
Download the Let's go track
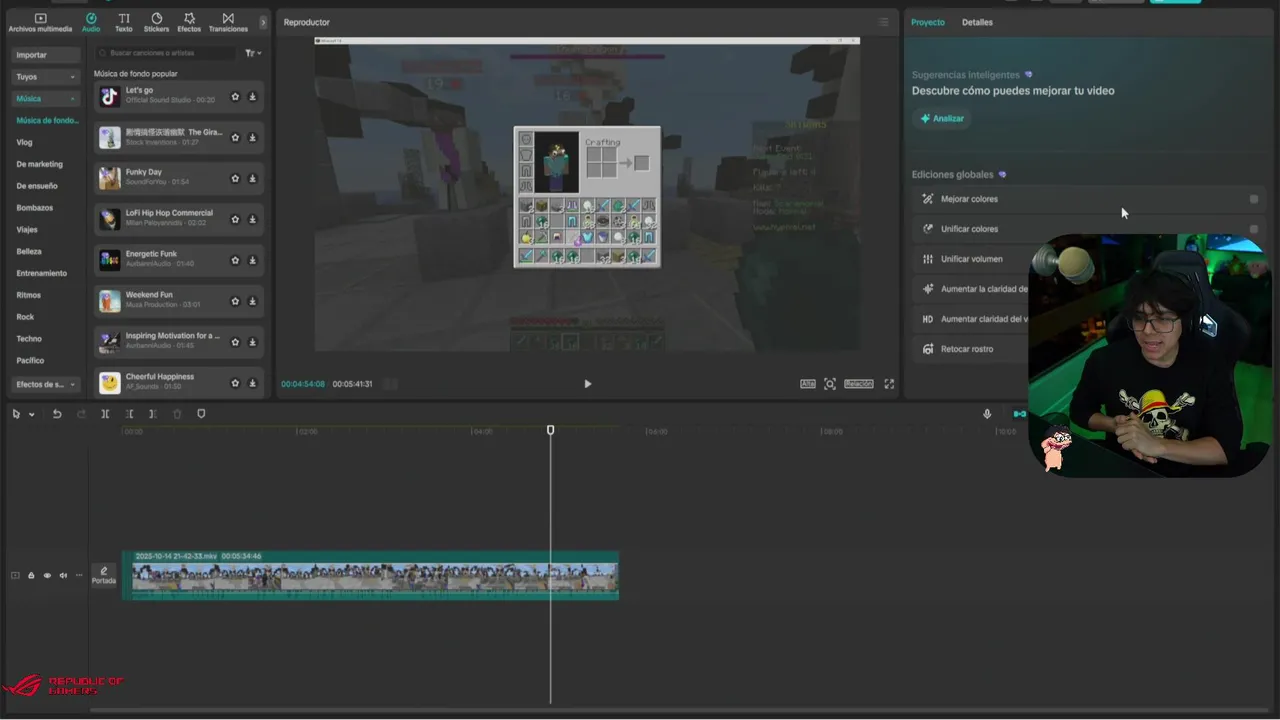(x=252, y=97)
